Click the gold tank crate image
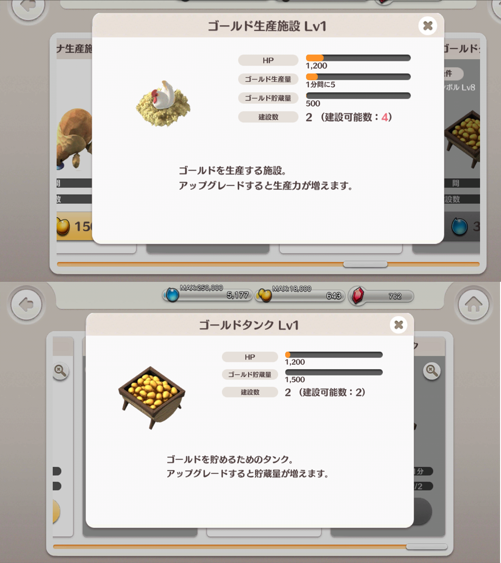 (x=152, y=397)
